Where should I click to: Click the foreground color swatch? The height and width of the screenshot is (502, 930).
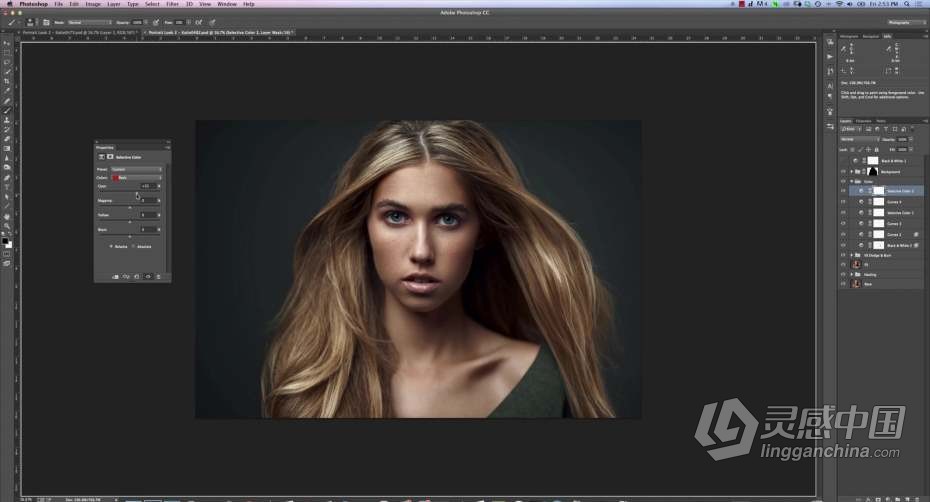click(5, 240)
